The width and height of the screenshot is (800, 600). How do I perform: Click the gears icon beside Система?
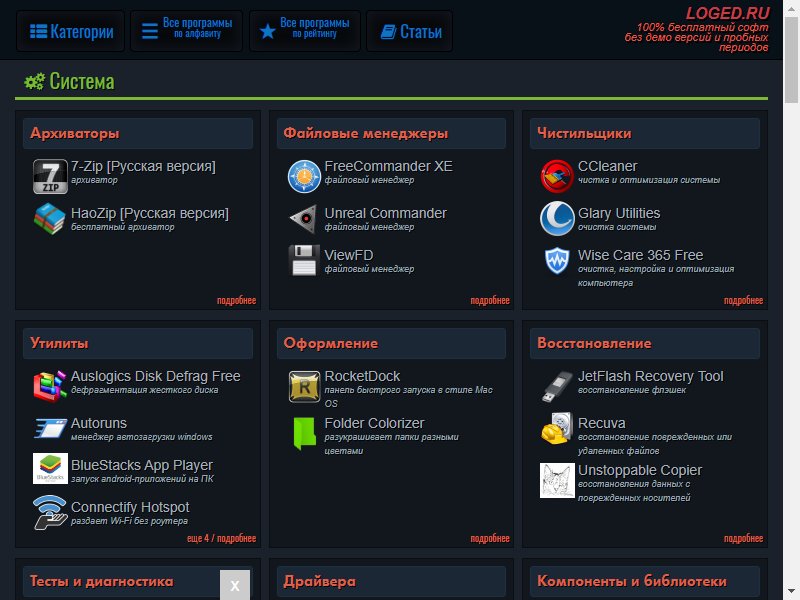pos(34,82)
